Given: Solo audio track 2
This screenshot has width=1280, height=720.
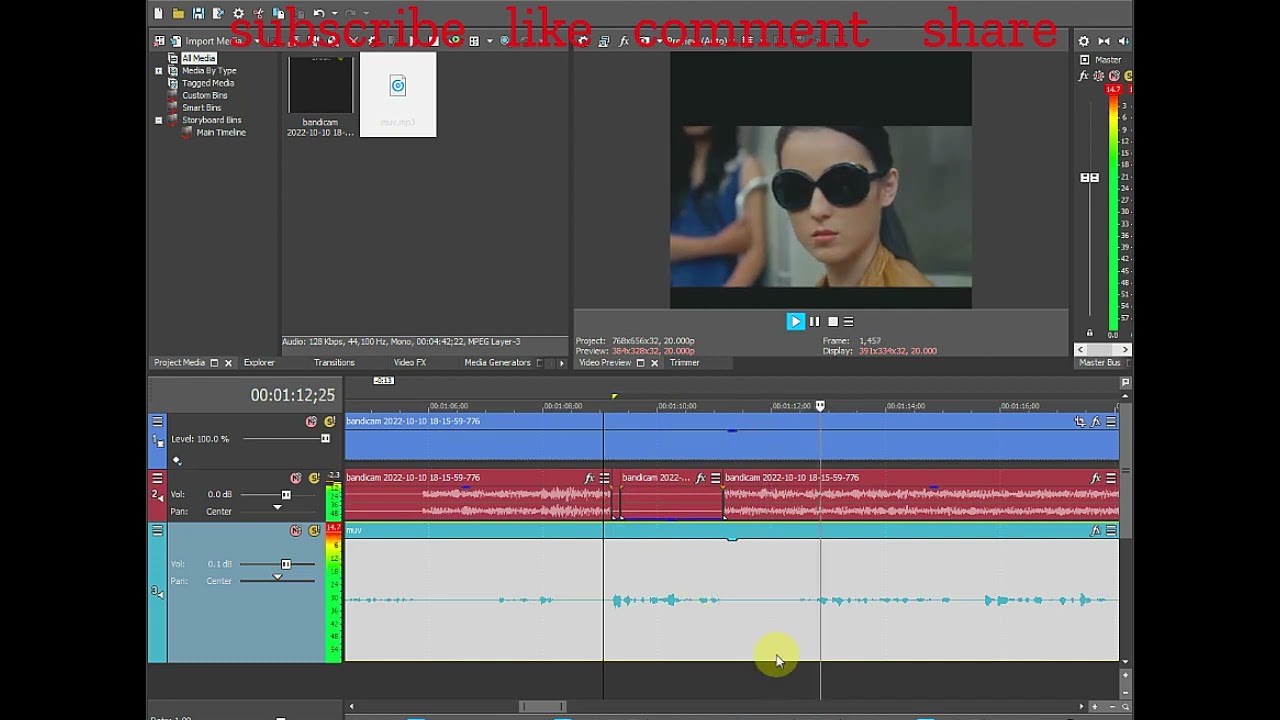Looking at the screenshot, I should click(313, 478).
